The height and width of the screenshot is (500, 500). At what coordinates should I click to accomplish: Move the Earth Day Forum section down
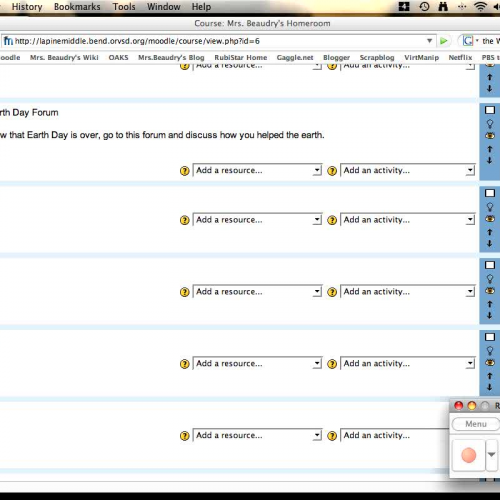click(490, 160)
